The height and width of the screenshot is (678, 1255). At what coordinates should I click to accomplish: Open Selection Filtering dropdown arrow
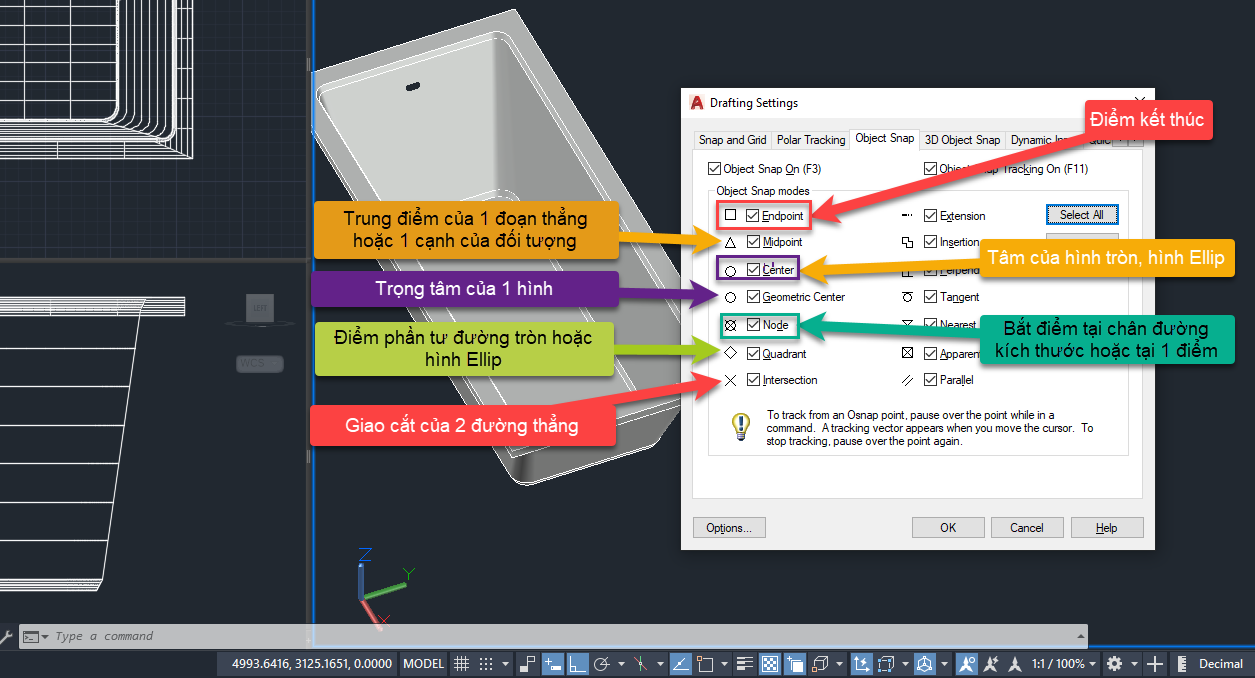(905, 663)
